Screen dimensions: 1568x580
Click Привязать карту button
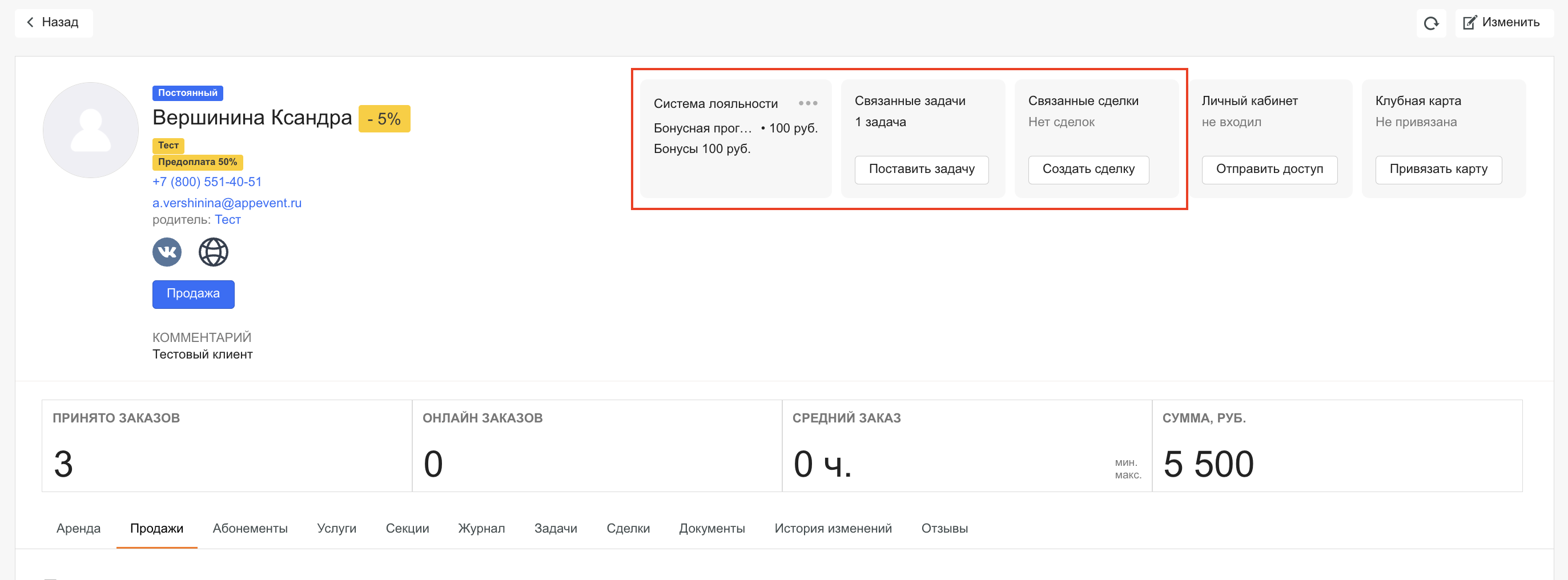tap(1438, 169)
